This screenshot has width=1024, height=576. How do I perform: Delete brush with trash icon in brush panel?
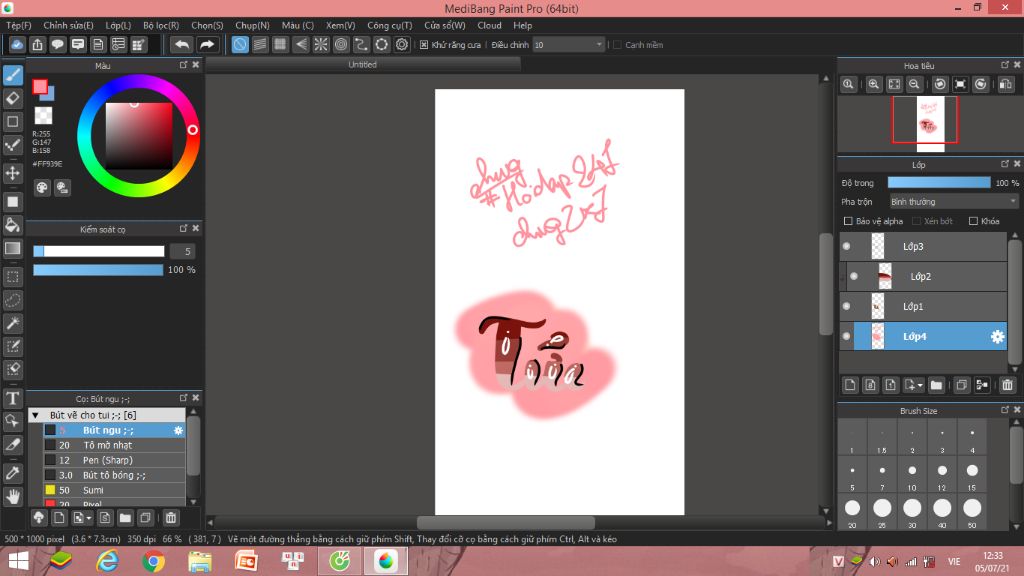(x=170, y=518)
